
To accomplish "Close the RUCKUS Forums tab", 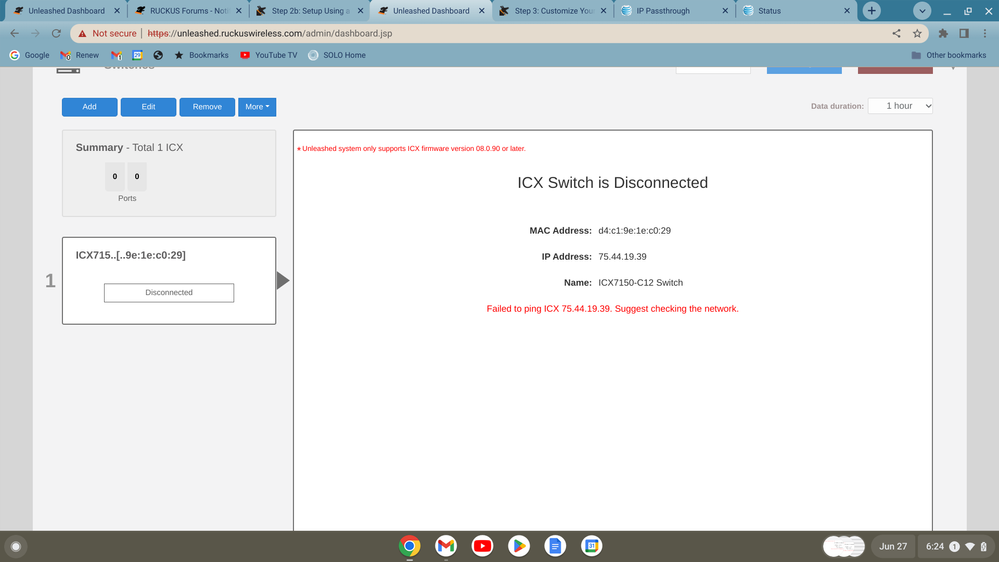I will [239, 11].
